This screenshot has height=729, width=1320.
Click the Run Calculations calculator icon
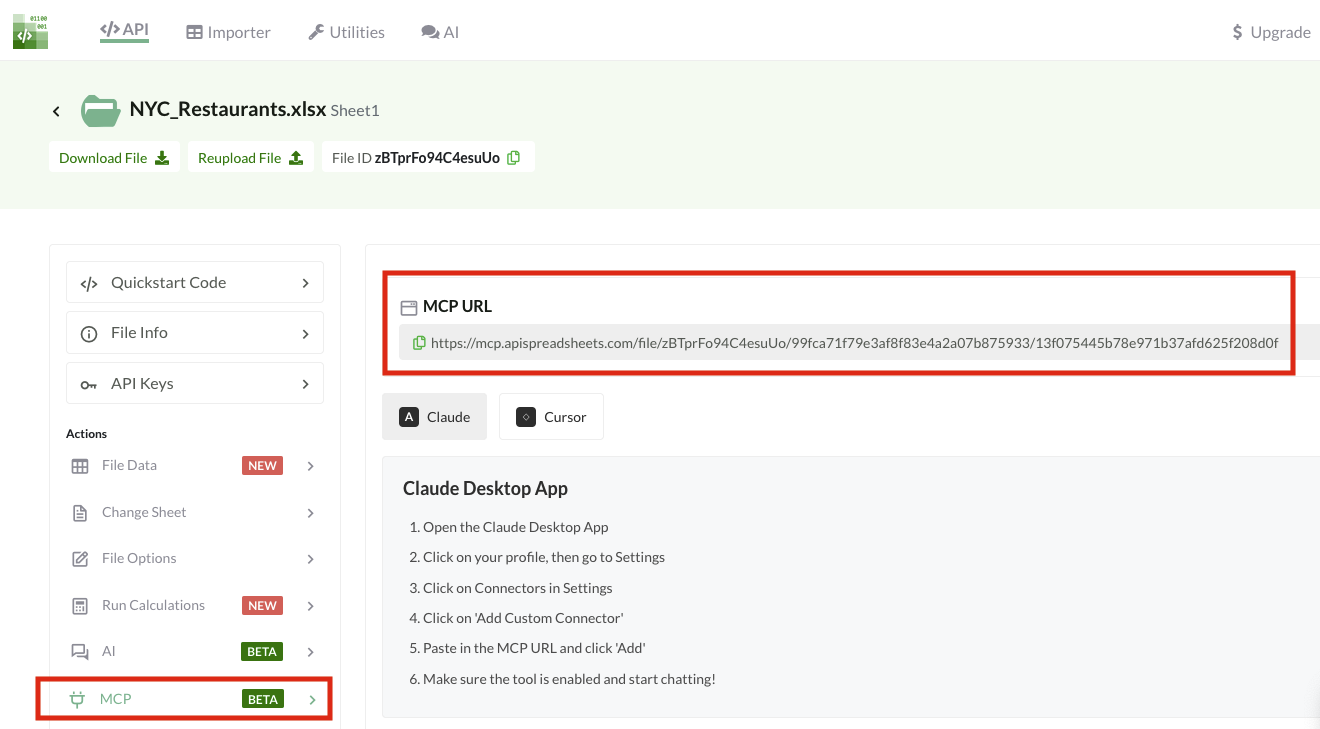(79, 605)
